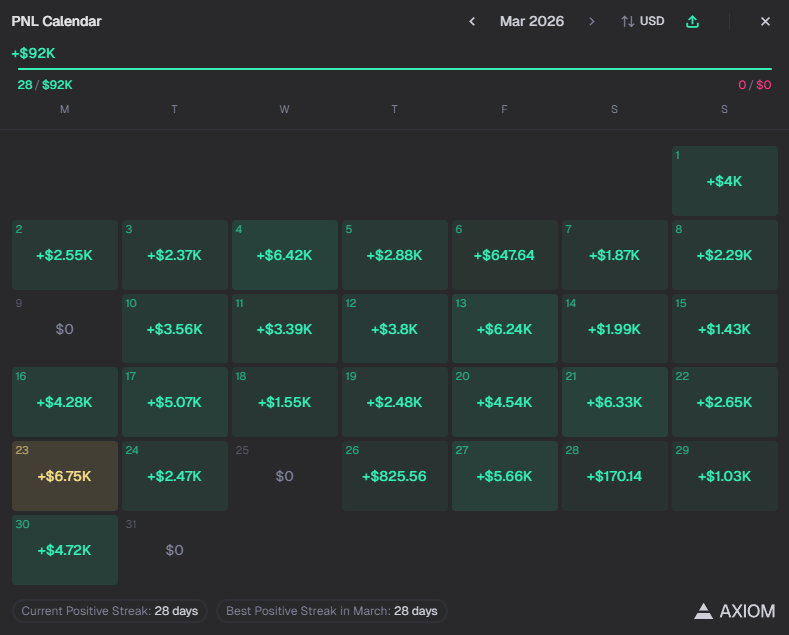789x635 pixels.
Task: Open day 24 showing +$2.47K
Action: click(175, 476)
